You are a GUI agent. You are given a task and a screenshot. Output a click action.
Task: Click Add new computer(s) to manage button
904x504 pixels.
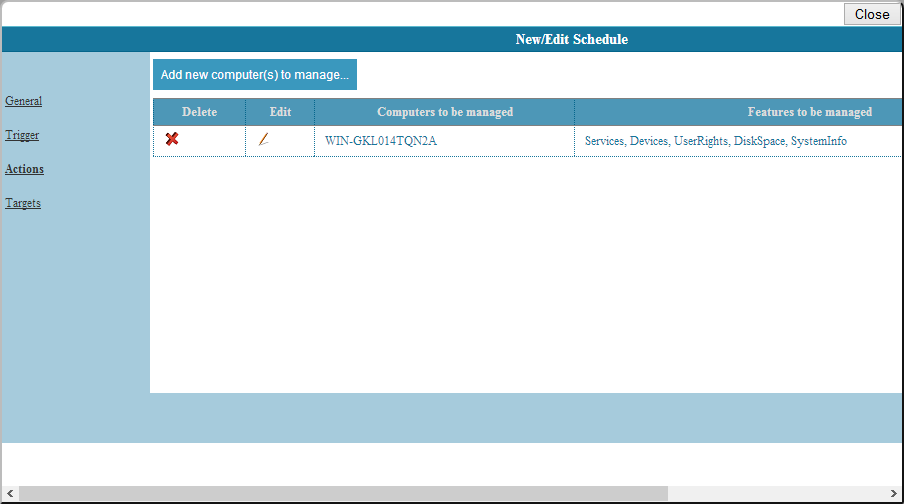255,74
